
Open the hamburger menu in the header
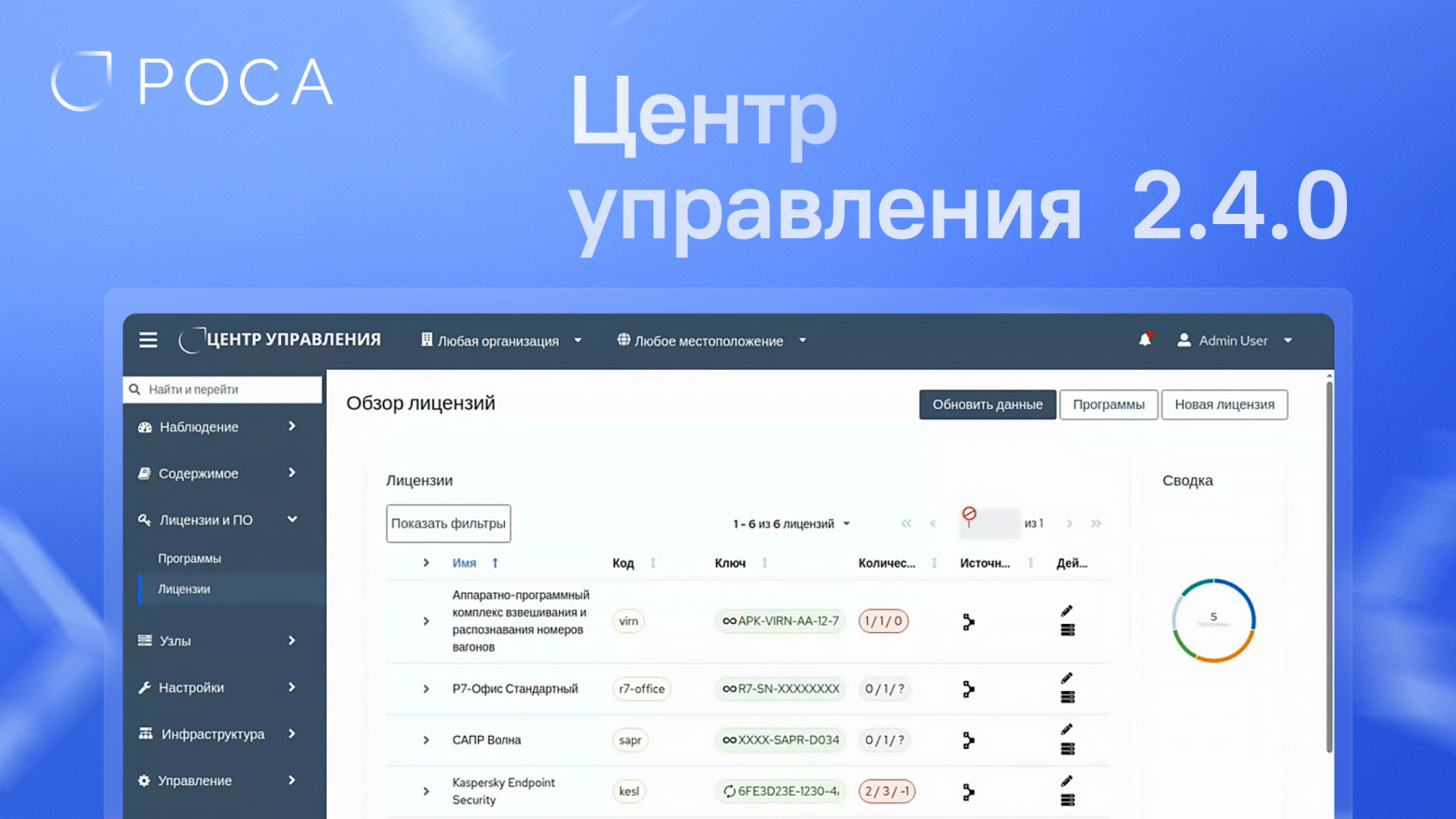click(148, 340)
